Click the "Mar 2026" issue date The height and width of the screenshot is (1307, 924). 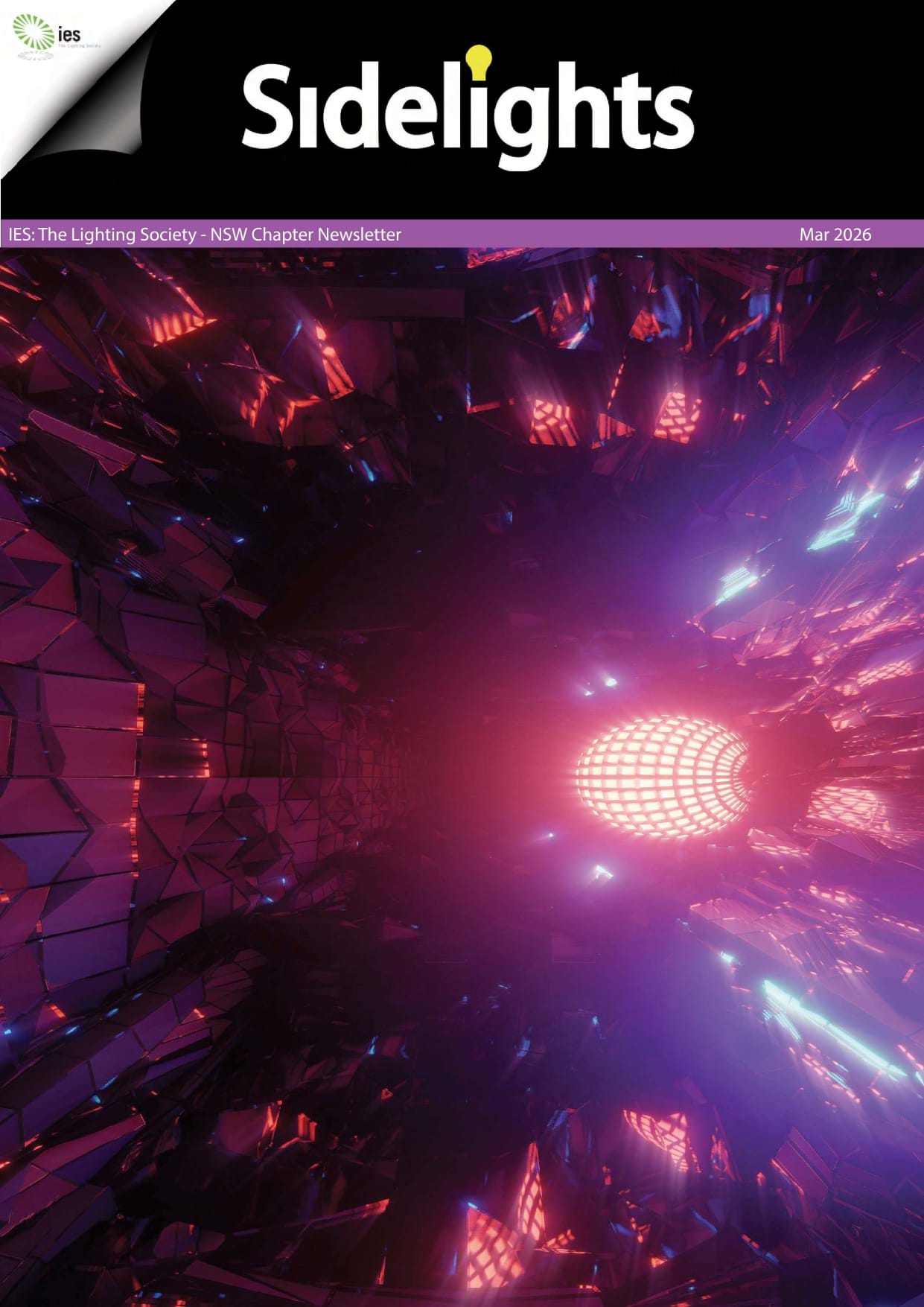835,235
